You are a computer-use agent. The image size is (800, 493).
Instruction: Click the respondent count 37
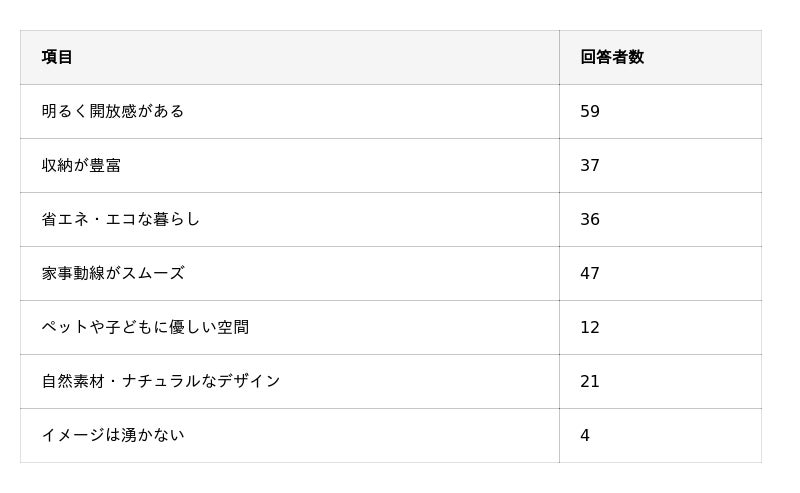[590, 165]
